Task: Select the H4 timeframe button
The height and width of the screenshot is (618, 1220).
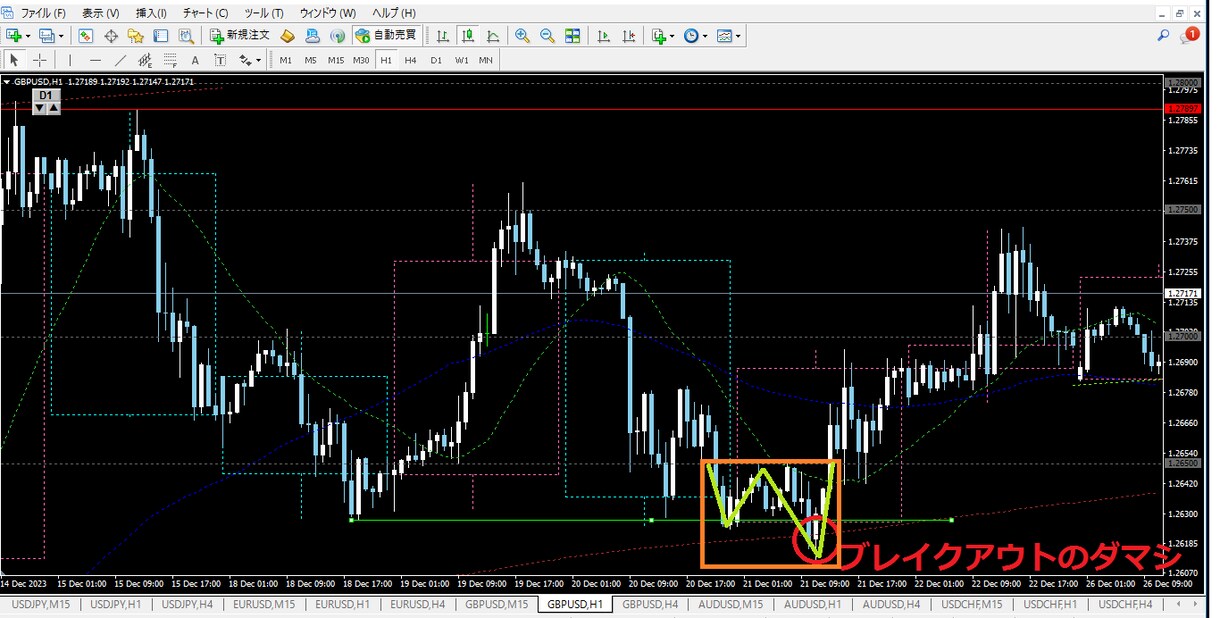Action: pyautogui.click(x=411, y=60)
